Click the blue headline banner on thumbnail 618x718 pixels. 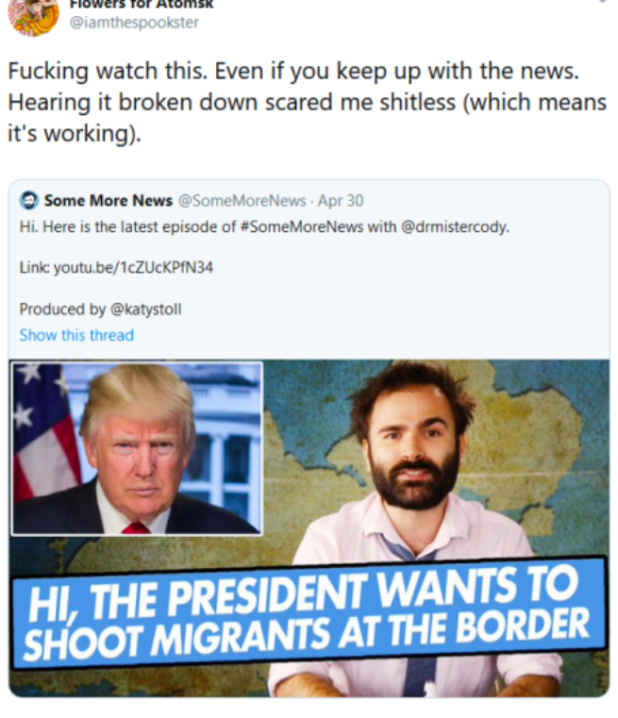click(309, 611)
